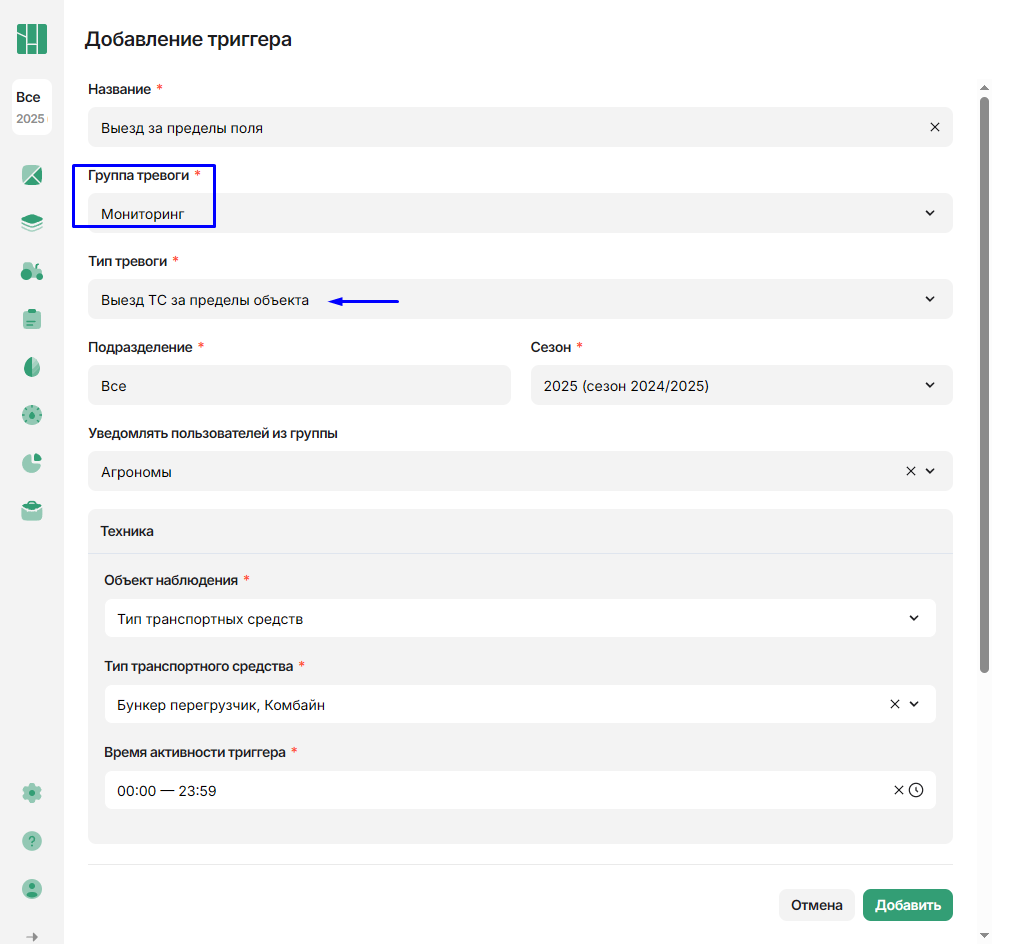The height and width of the screenshot is (944, 1009).
Task: Click the layers stack icon in sidebar
Action: pyautogui.click(x=32, y=223)
